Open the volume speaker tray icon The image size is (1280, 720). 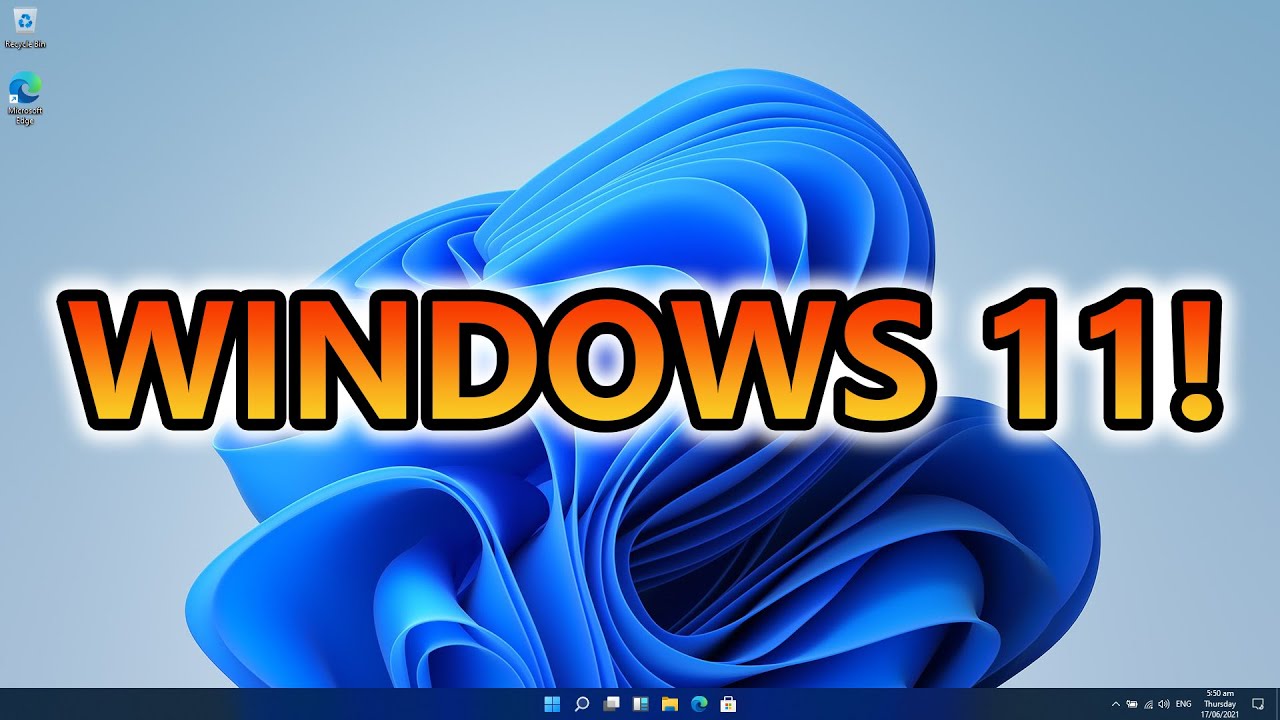pos(1164,704)
